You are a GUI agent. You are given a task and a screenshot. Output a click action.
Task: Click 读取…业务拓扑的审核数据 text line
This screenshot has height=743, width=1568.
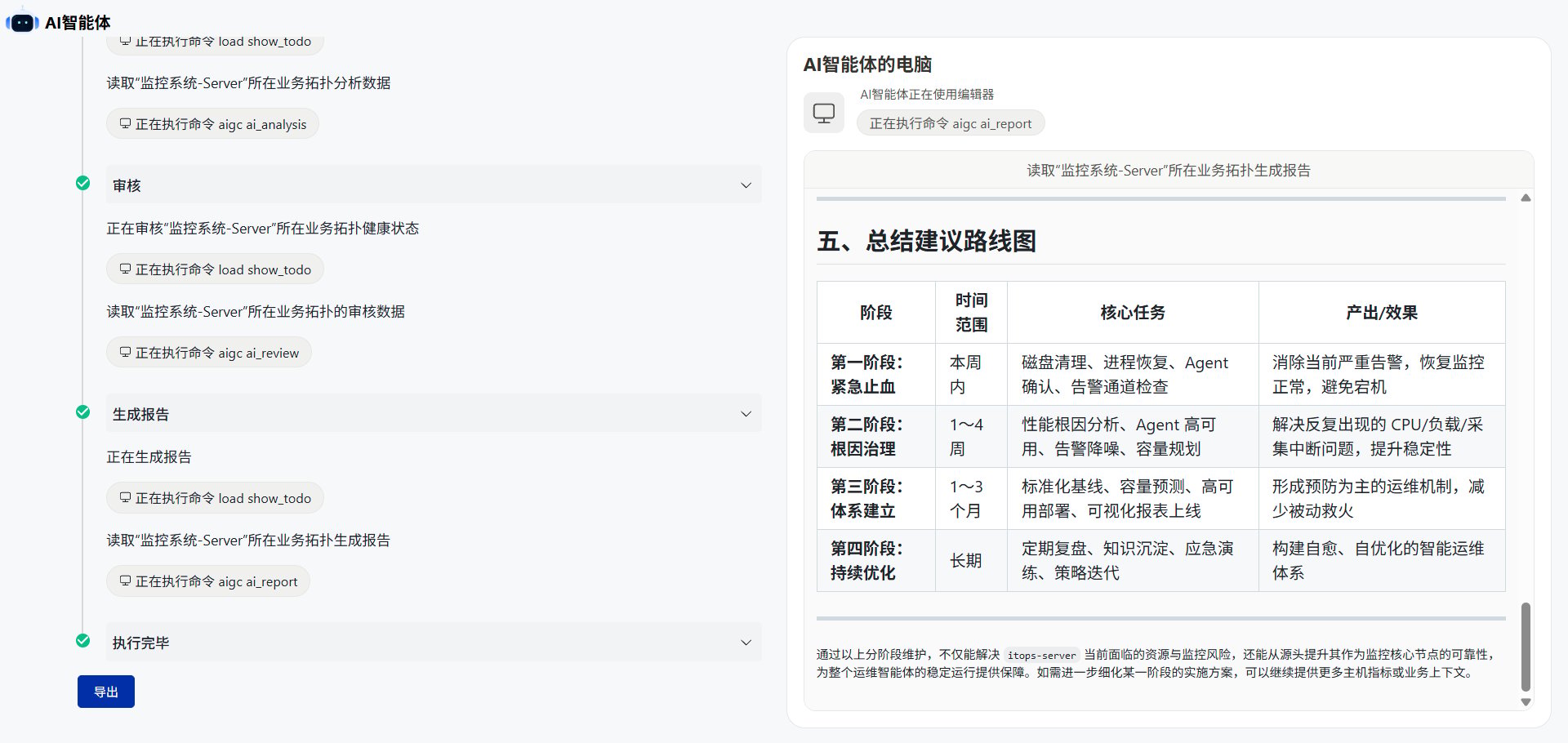(256, 311)
